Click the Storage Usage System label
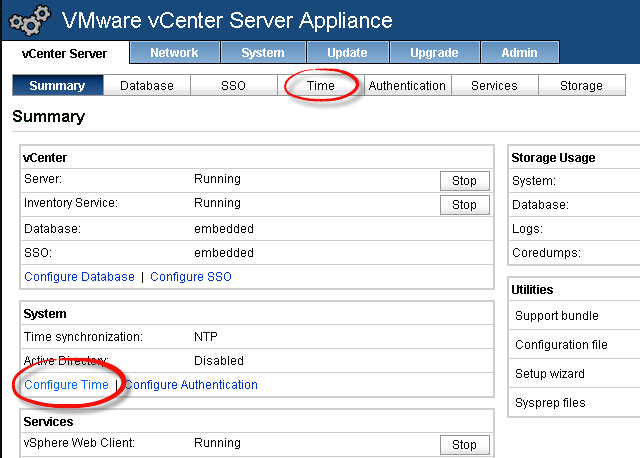Image resolution: width=640 pixels, height=458 pixels. (x=534, y=180)
